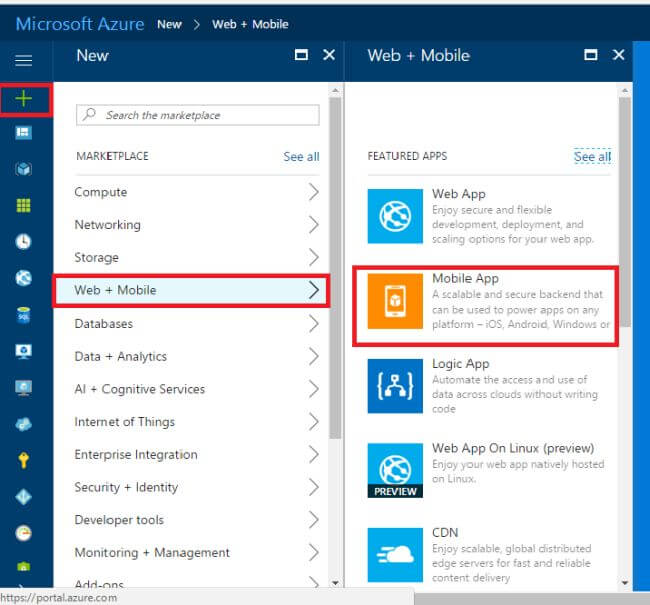Expand Networking category chevron
The height and width of the screenshot is (605, 650).
tap(314, 225)
